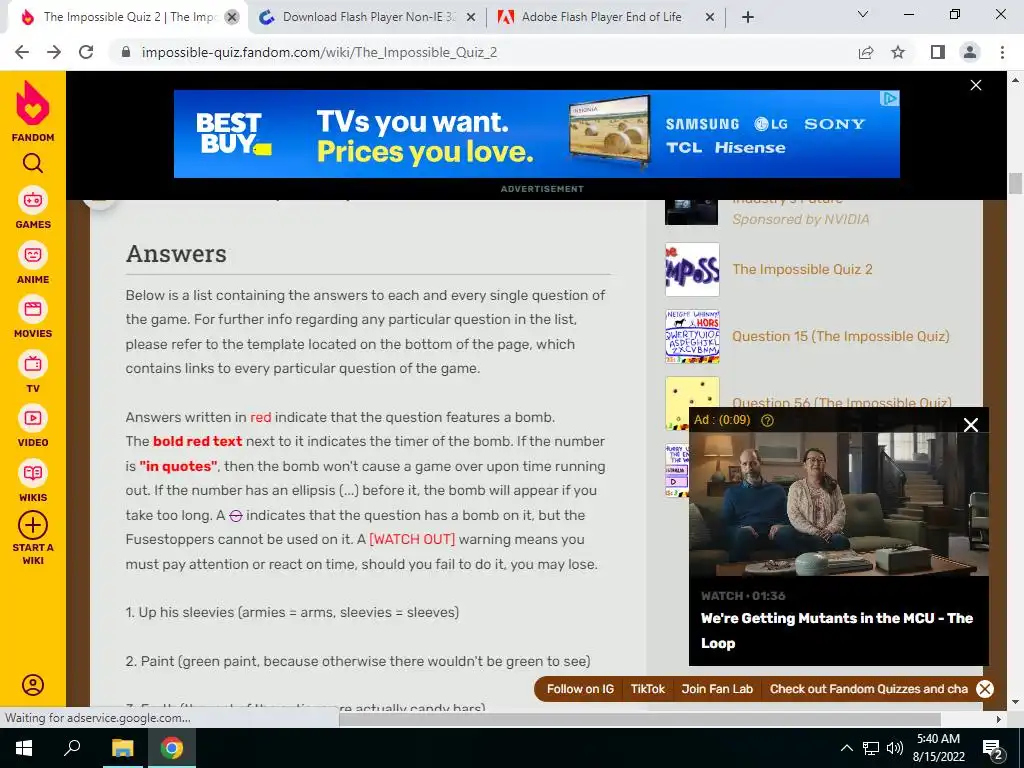Viewport: 1024px width, 768px height.
Task: Go back with browser back arrow
Action: (22, 52)
